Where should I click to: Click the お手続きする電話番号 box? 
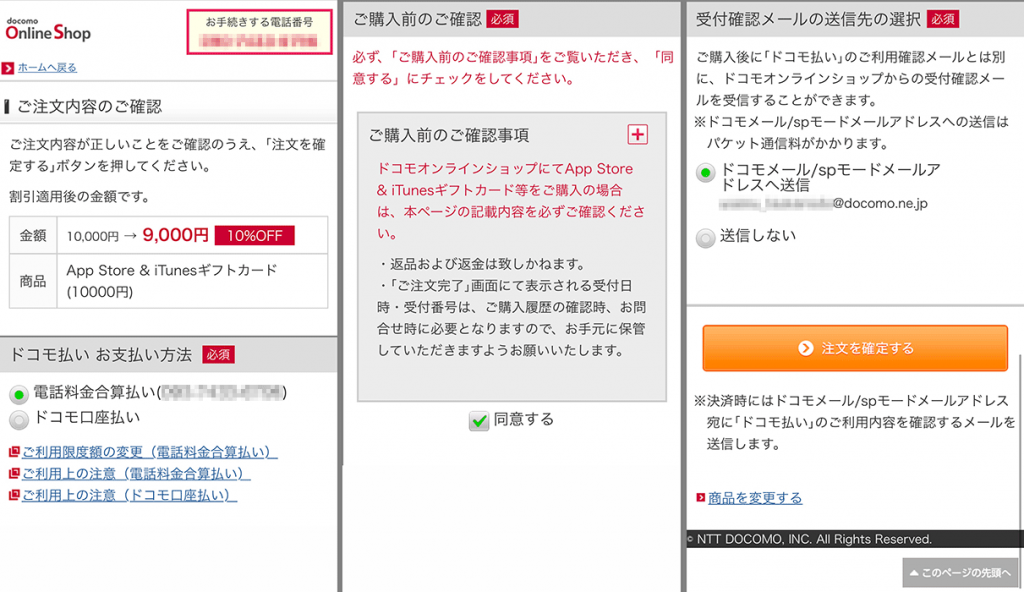coord(260,31)
